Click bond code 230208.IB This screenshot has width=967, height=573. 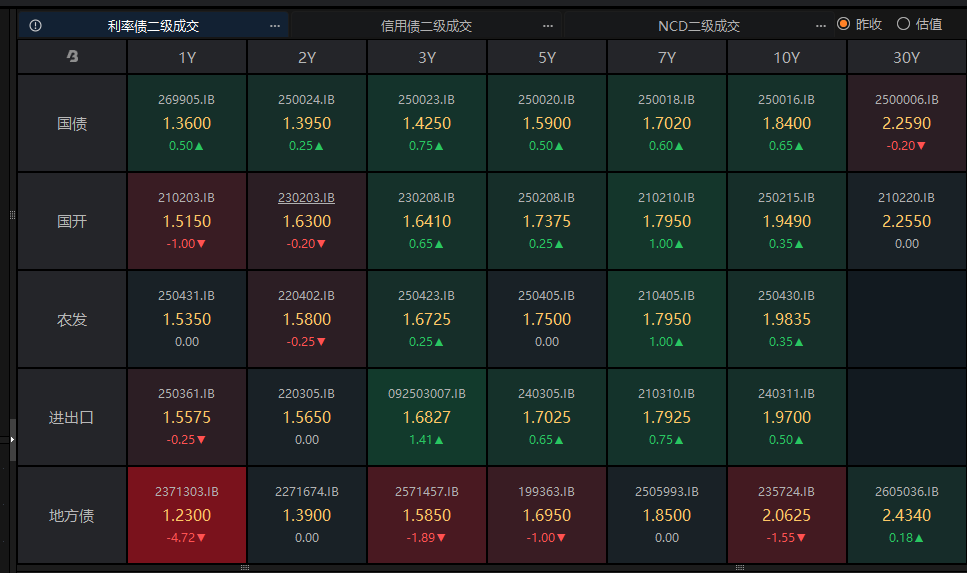(426, 197)
